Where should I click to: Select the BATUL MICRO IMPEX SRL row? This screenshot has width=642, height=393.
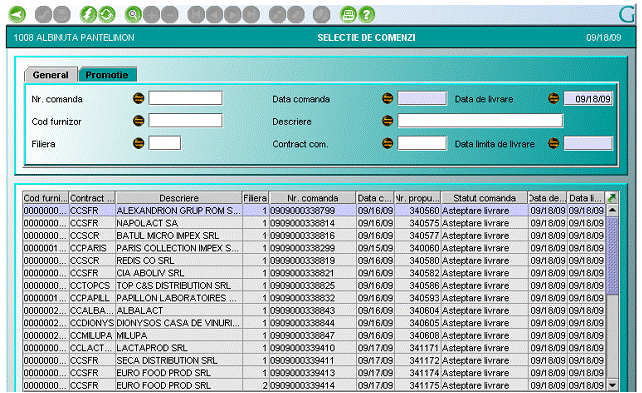[314, 235]
